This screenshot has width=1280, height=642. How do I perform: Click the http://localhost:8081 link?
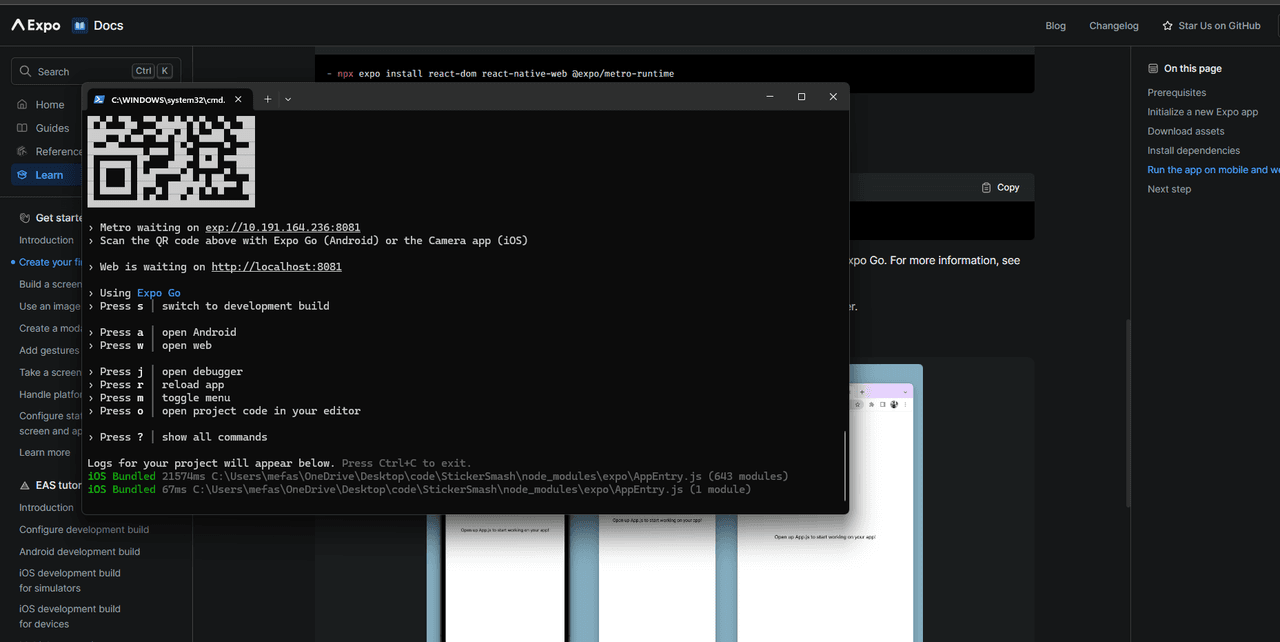tap(276, 267)
